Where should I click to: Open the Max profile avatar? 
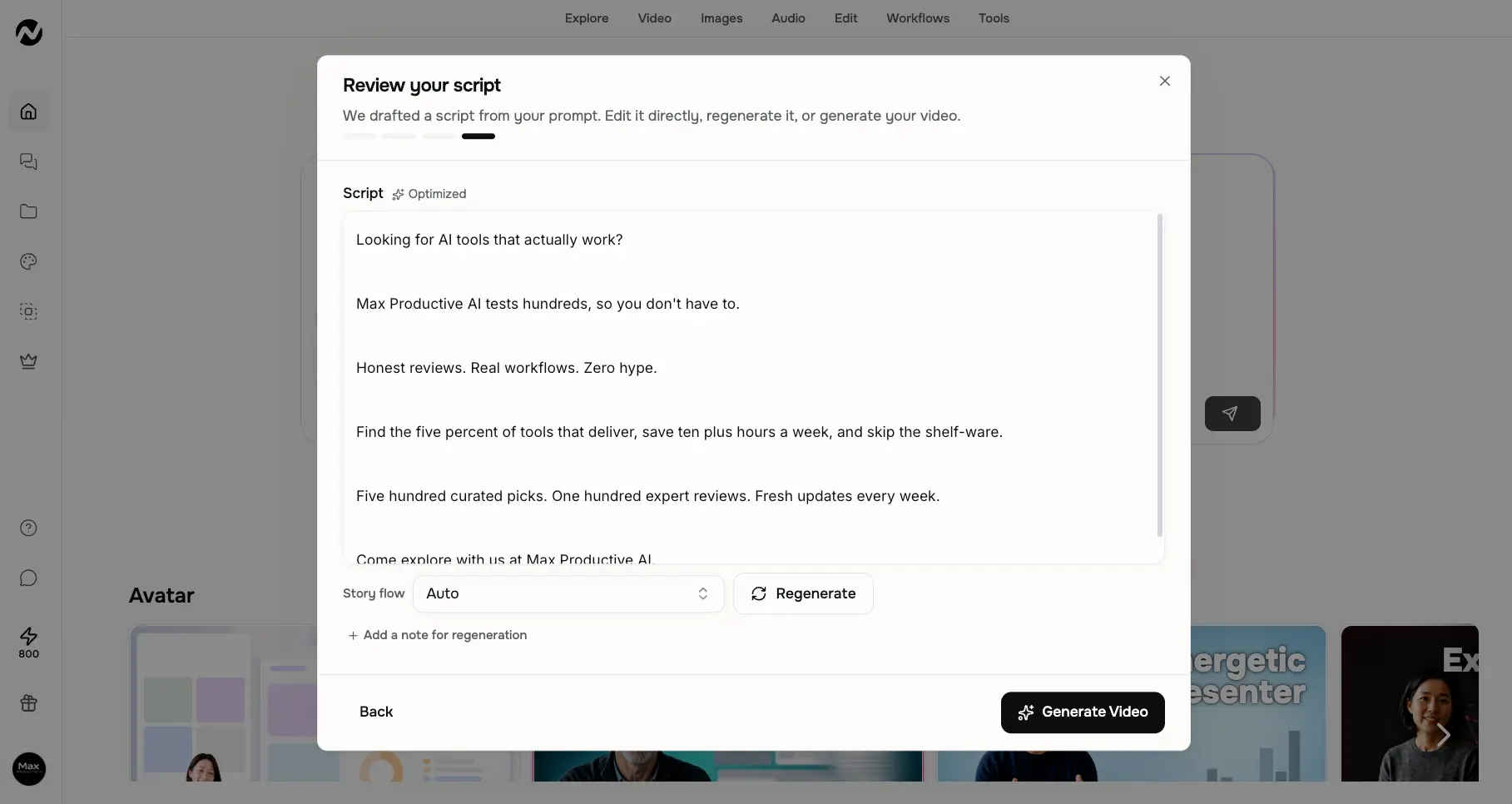pos(29,768)
